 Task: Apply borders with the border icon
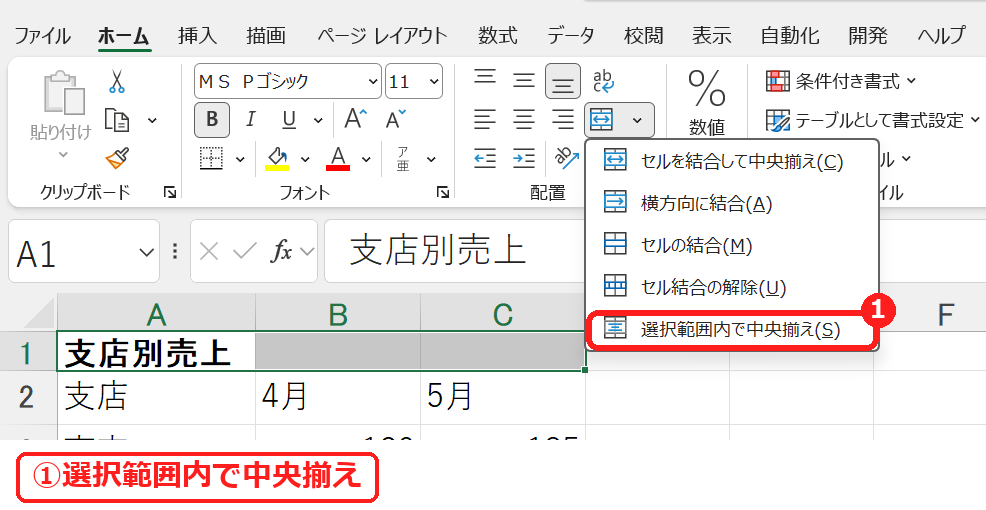click(211, 158)
